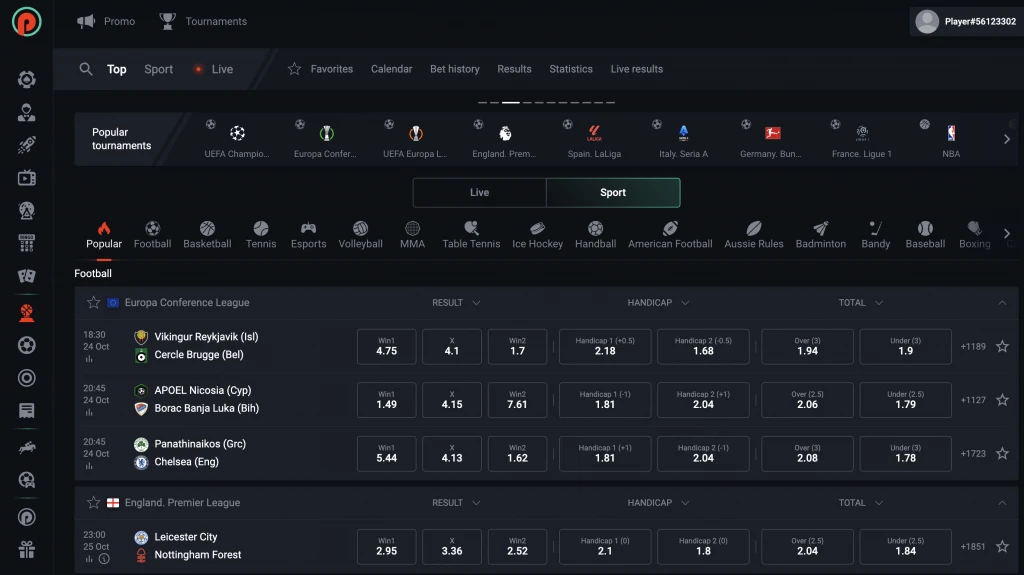1024x575 pixels.
Task: Pick the NBA tournament logo
Action: tap(950, 133)
